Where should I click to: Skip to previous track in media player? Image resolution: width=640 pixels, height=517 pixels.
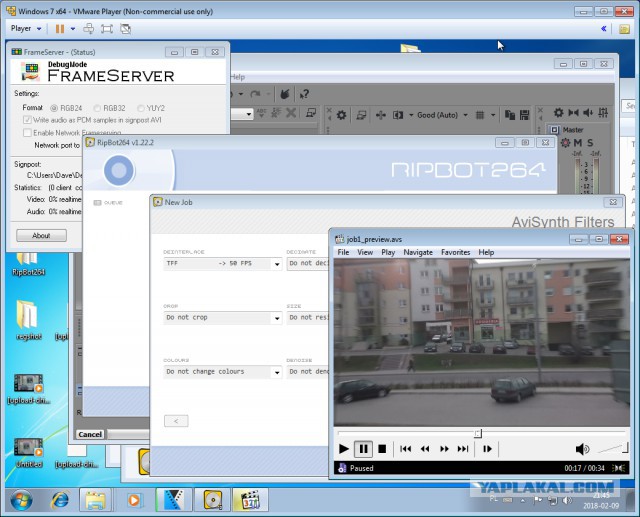[405, 449]
